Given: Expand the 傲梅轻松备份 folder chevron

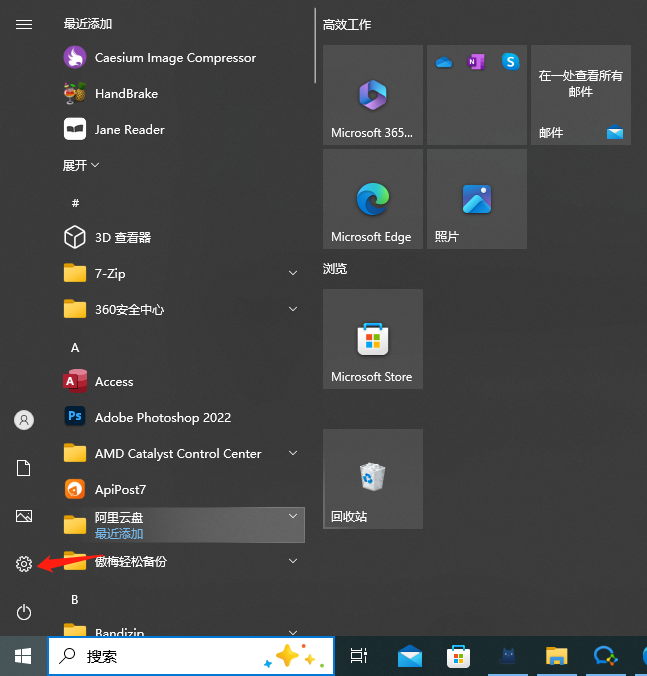Looking at the screenshot, I should point(293,561).
